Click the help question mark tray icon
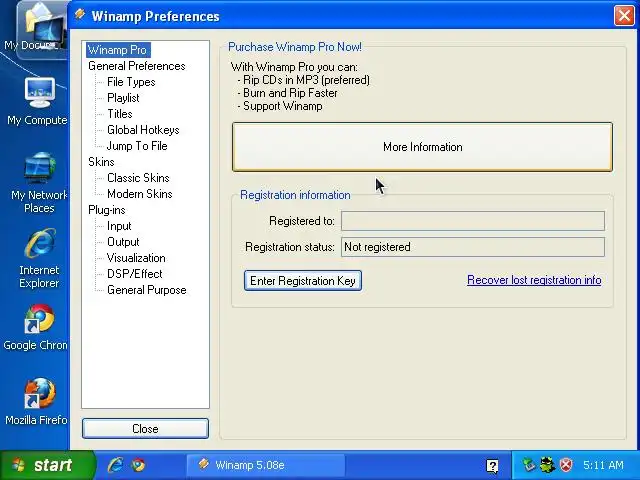The image size is (640, 480). click(x=493, y=466)
